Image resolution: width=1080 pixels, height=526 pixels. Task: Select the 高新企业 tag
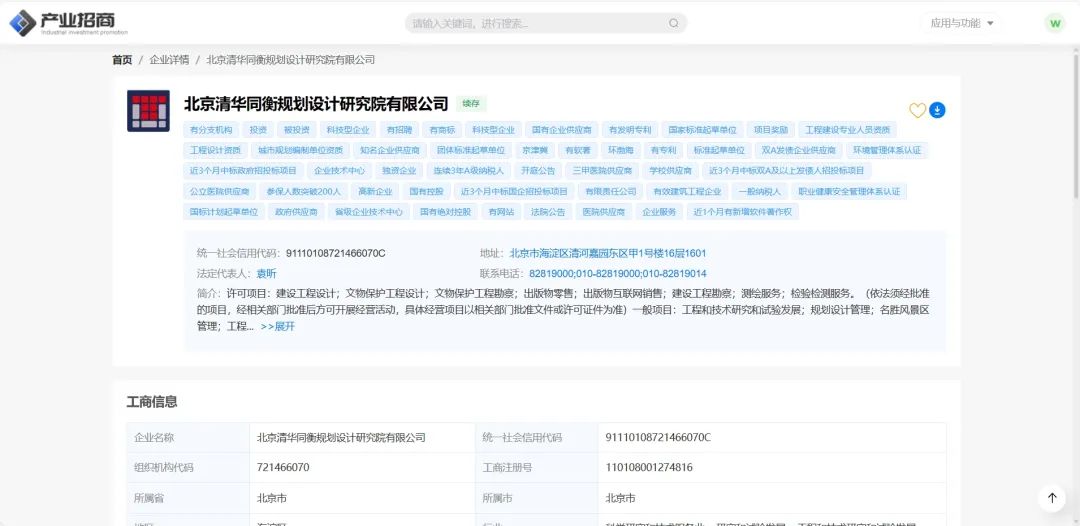[375, 191]
